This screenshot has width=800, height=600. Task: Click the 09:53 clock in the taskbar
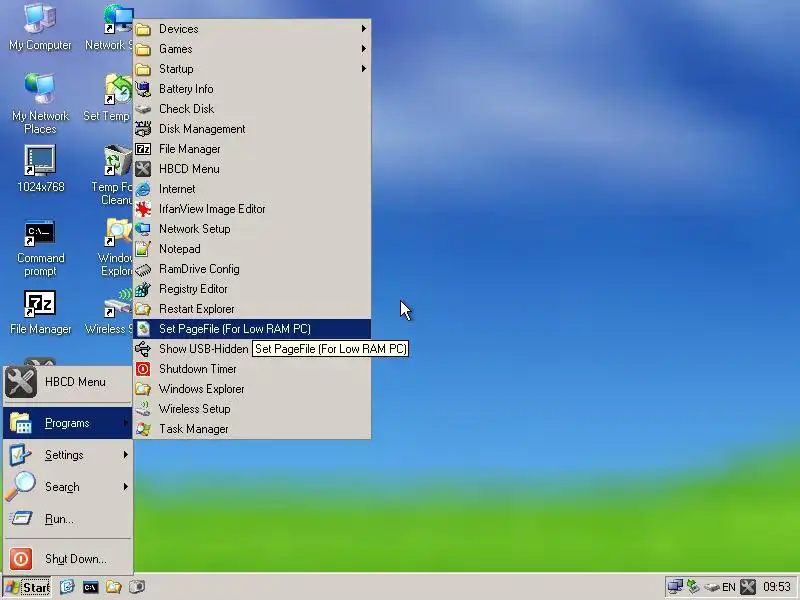point(777,587)
